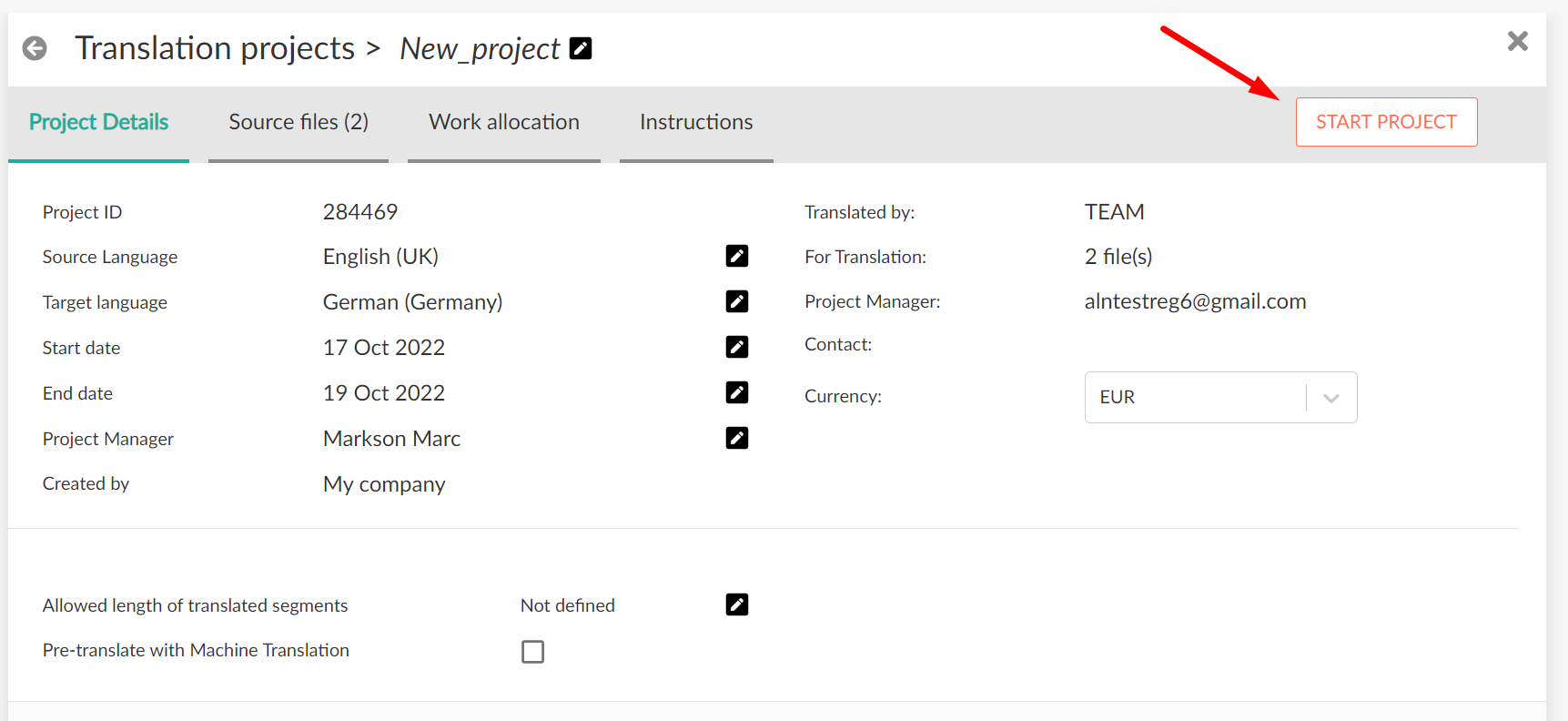Edit Start date 17 Oct 2022 pencil

737,347
